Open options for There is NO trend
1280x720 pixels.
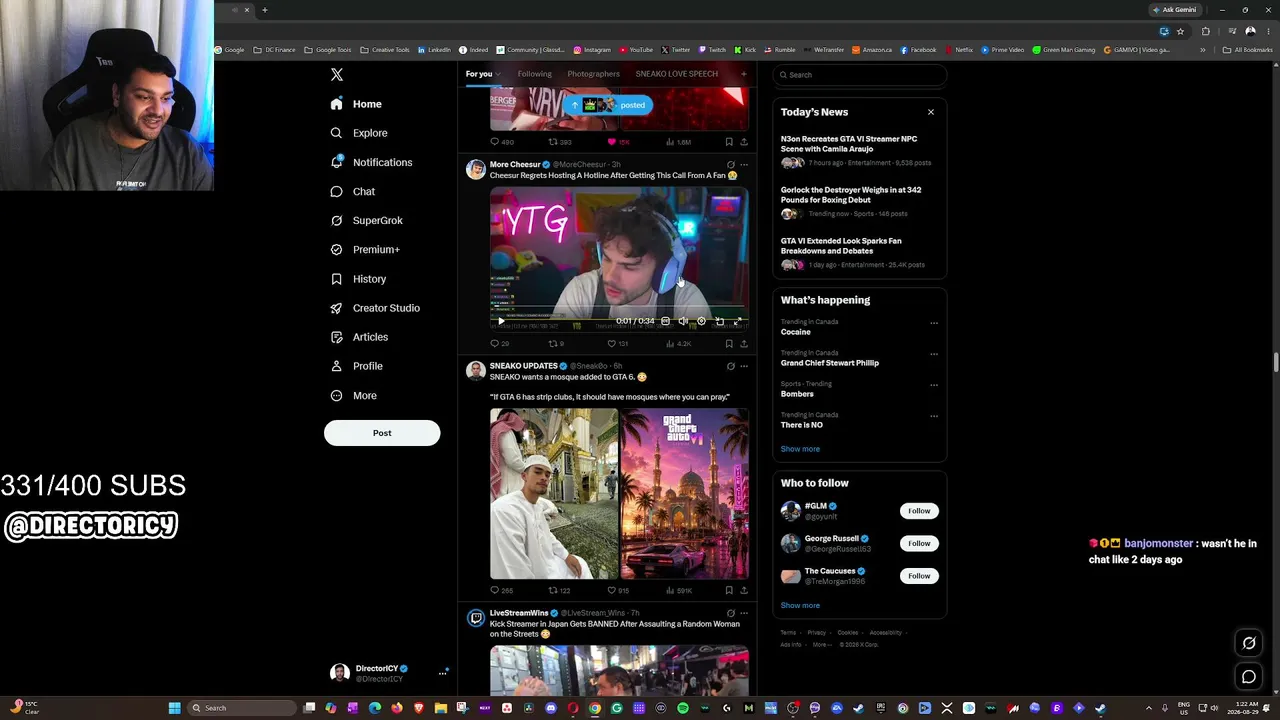[934, 416]
